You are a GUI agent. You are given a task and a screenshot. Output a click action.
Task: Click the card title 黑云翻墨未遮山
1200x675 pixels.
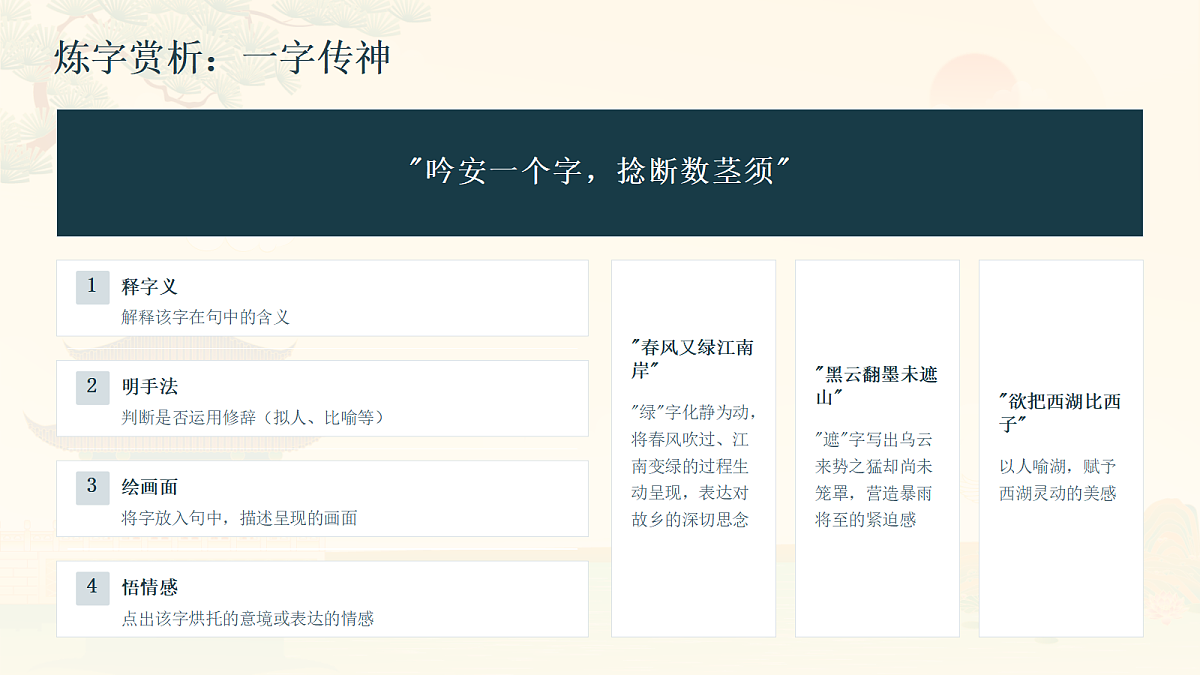[x=877, y=386]
